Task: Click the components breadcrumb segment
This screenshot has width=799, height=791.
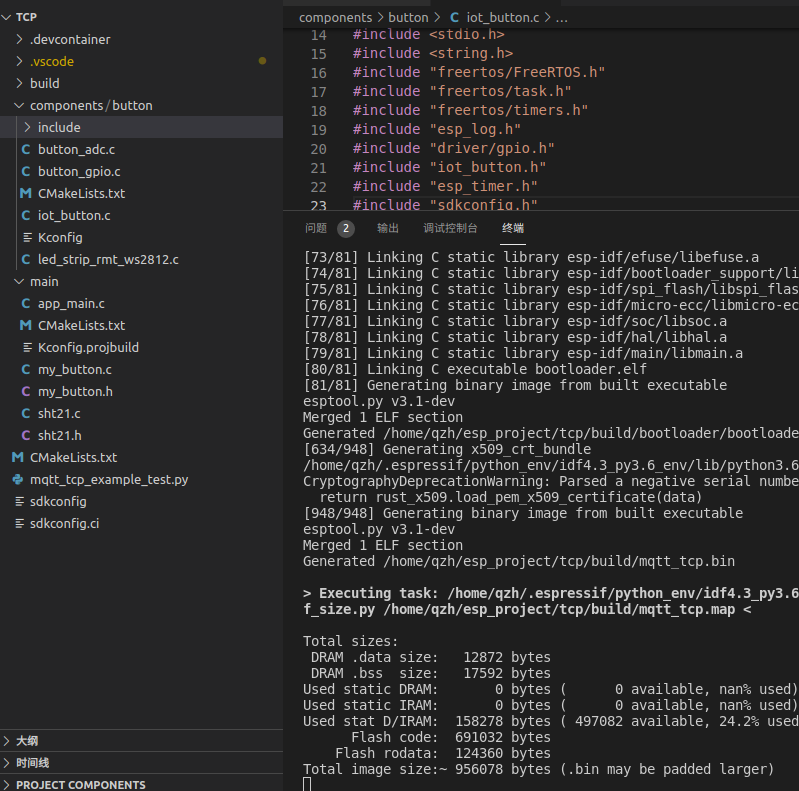Action: [x=336, y=17]
